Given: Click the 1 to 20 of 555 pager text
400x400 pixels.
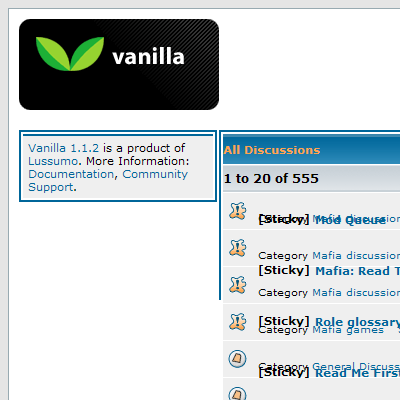Looking at the screenshot, I should click(x=271, y=178).
